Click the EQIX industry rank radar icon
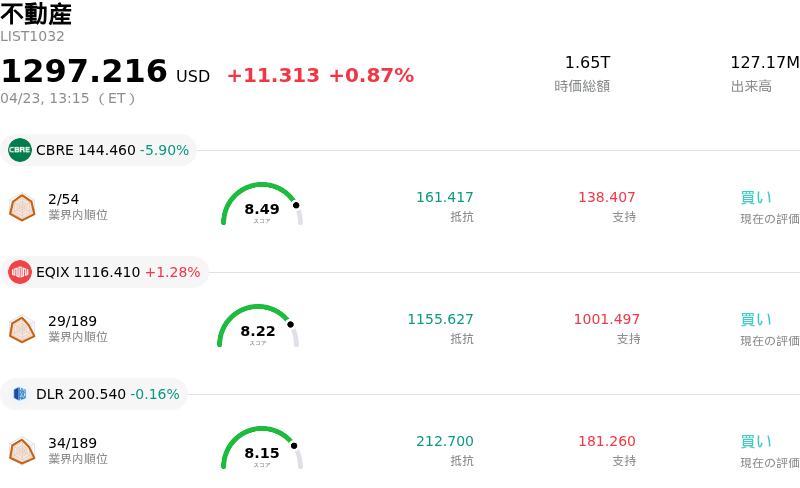 pyautogui.click(x=22, y=329)
